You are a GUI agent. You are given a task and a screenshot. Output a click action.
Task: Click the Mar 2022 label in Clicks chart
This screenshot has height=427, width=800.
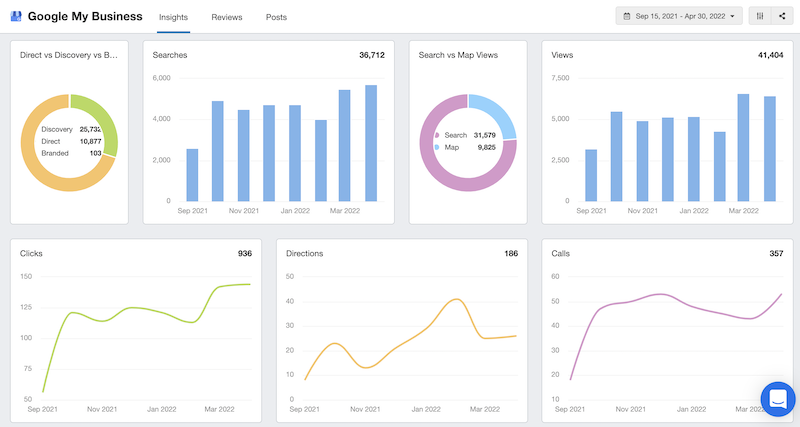tap(219, 409)
